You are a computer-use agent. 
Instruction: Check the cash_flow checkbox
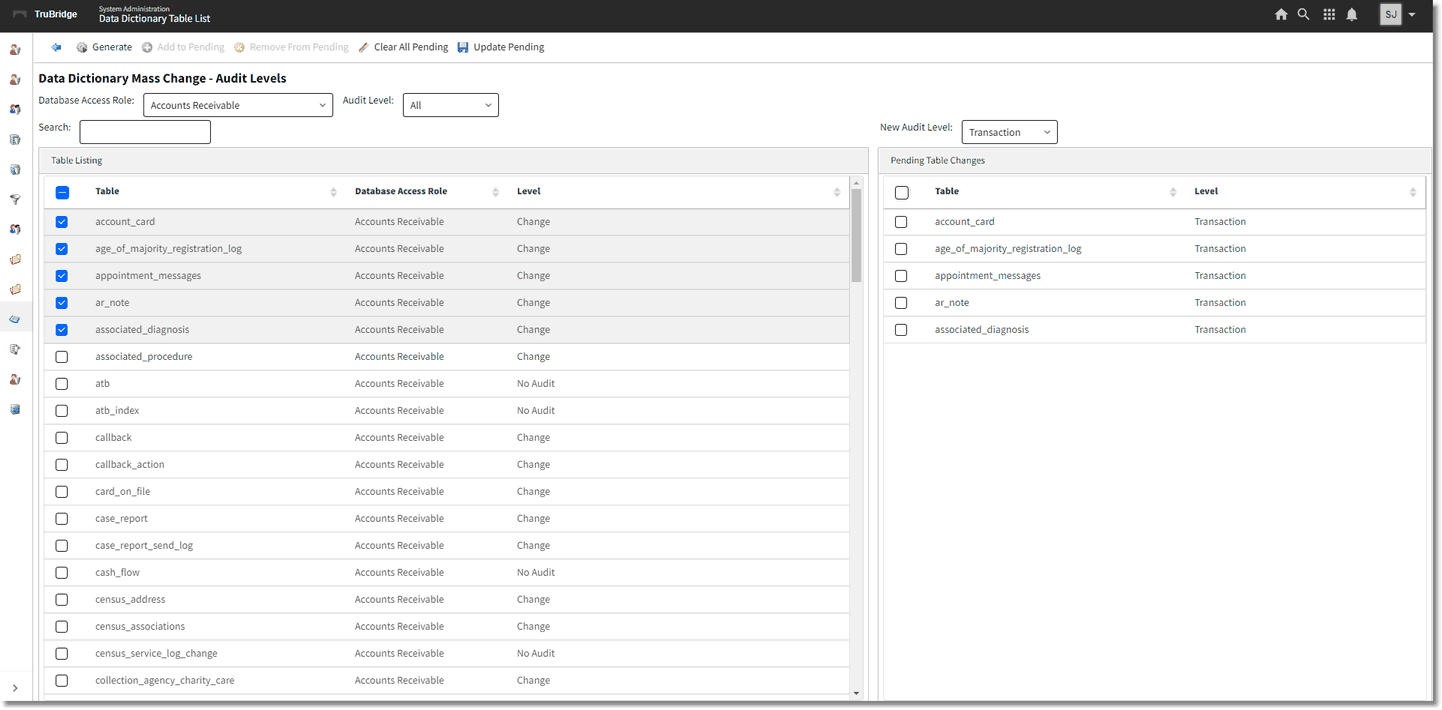tap(62, 573)
